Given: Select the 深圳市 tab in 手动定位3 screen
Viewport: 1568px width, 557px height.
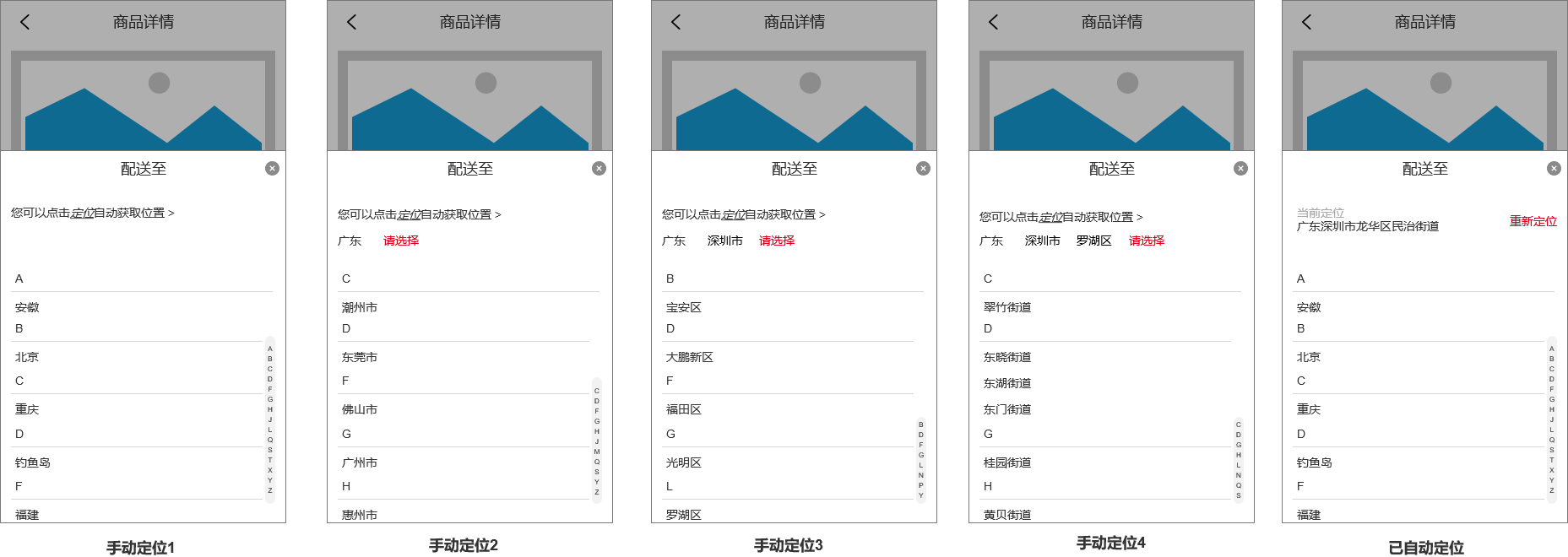Looking at the screenshot, I should tap(725, 241).
